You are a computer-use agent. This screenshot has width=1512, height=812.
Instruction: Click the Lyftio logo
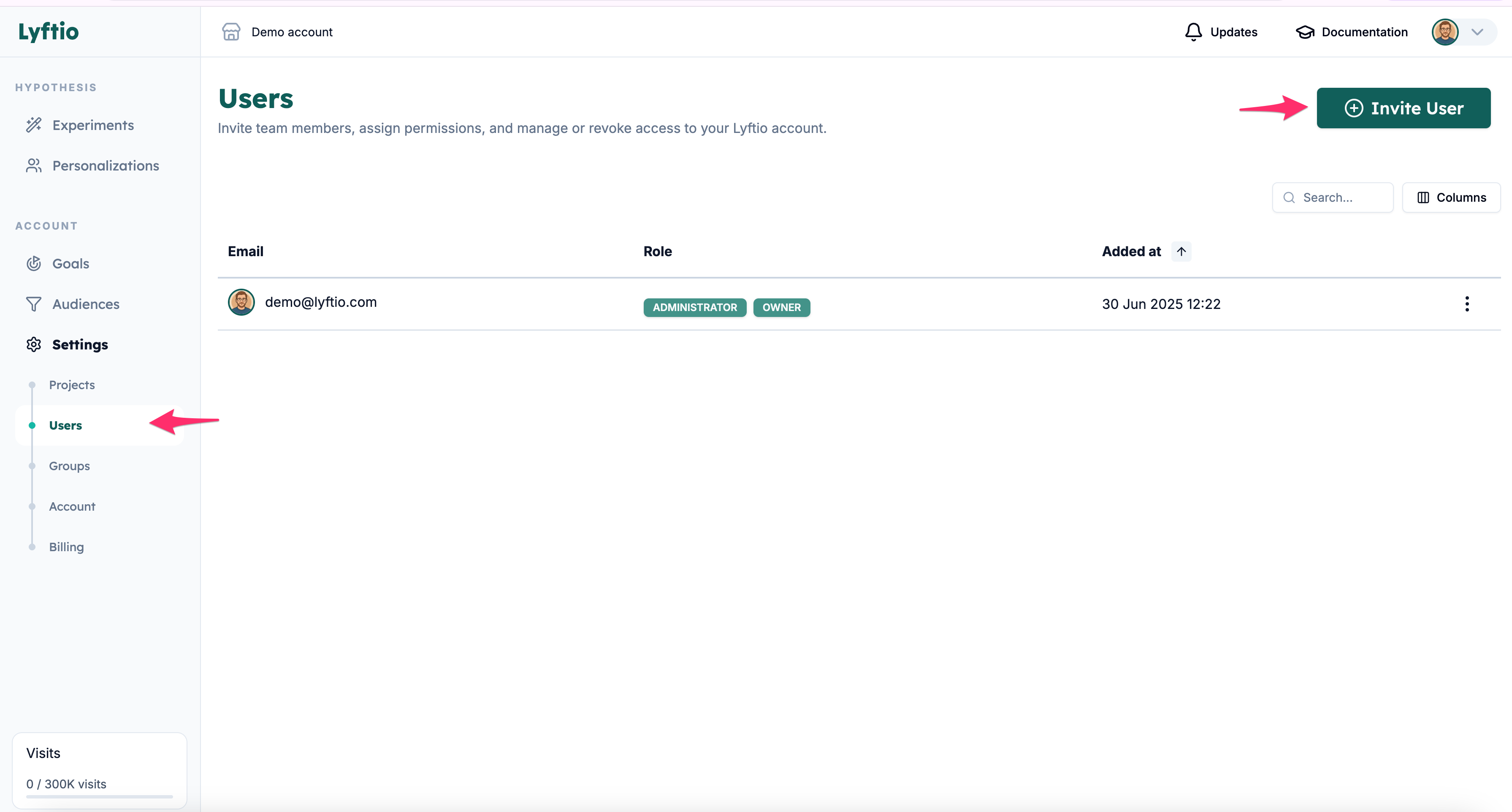click(49, 32)
